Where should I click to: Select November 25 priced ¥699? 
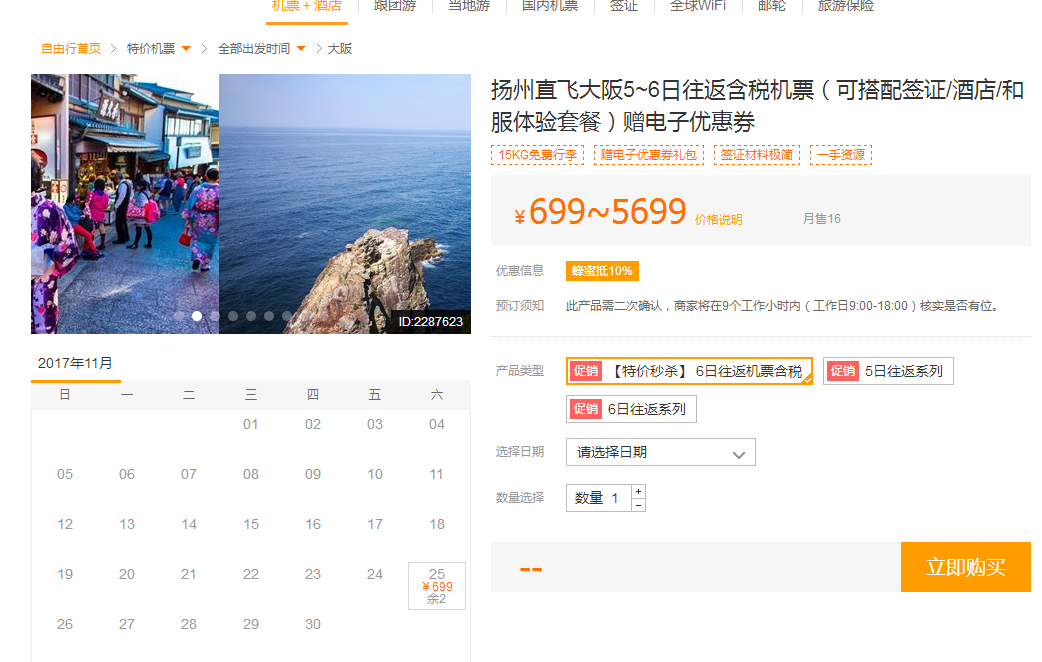tap(437, 586)
